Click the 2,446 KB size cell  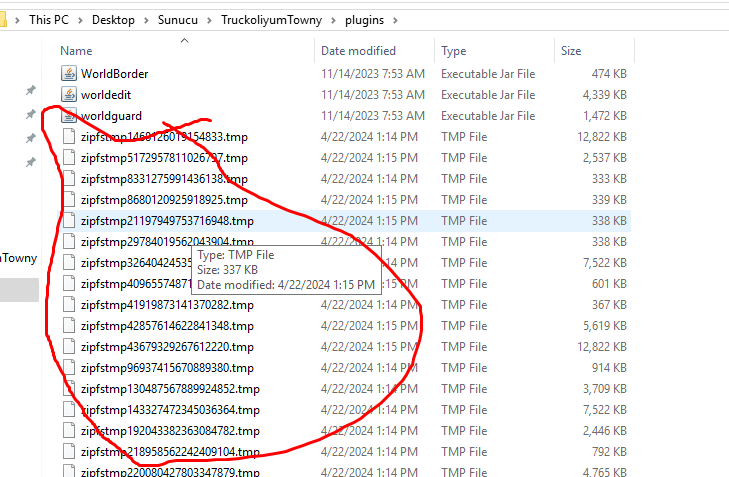605,431
